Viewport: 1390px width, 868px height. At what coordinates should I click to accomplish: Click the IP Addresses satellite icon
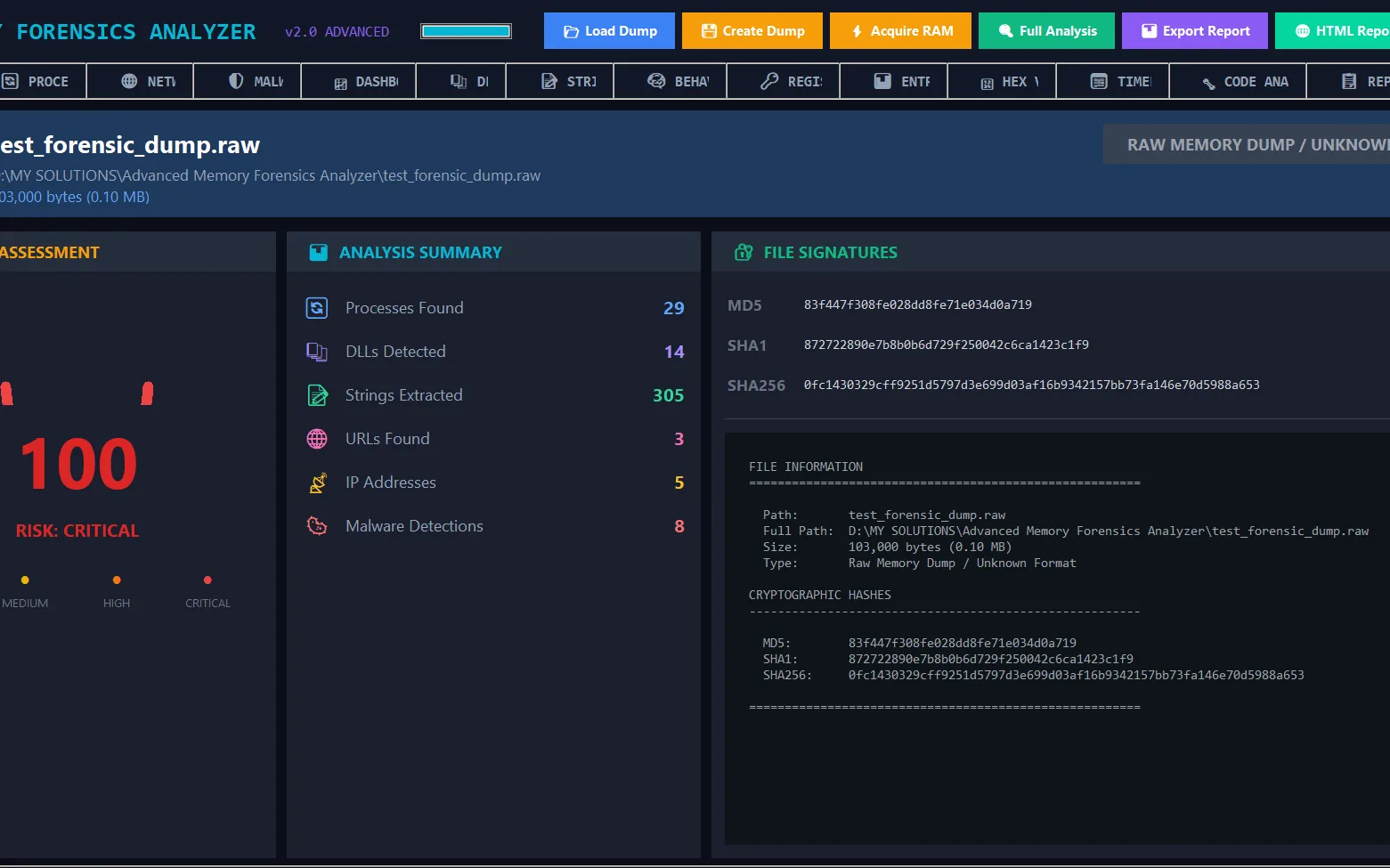pos(317,483)
